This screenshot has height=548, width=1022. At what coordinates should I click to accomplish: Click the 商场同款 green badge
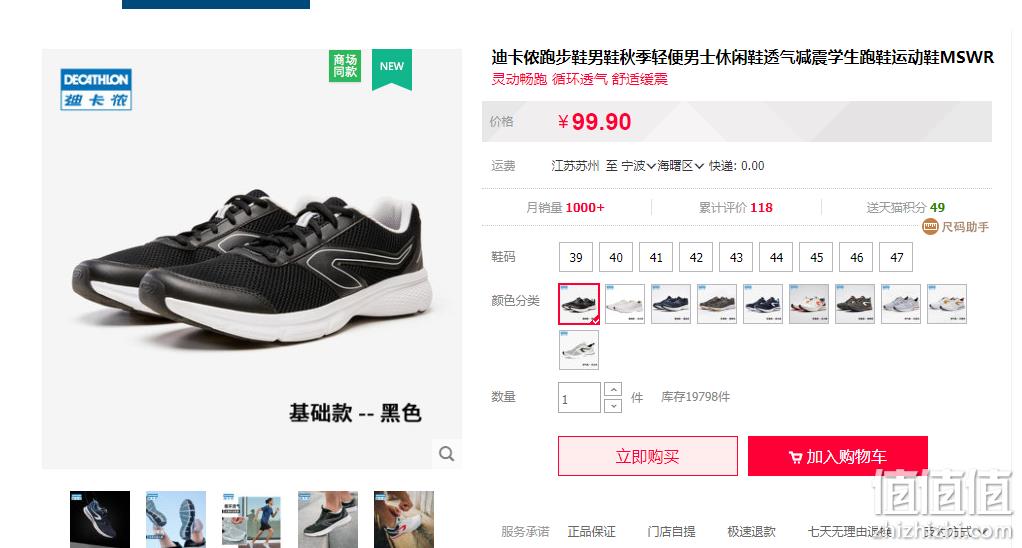tap(345, 66)
